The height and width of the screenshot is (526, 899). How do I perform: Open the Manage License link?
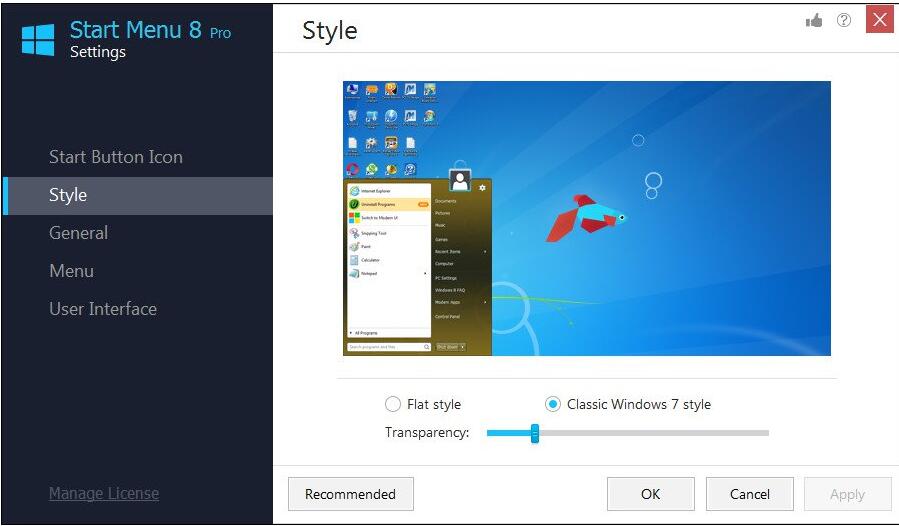[104, 493]
